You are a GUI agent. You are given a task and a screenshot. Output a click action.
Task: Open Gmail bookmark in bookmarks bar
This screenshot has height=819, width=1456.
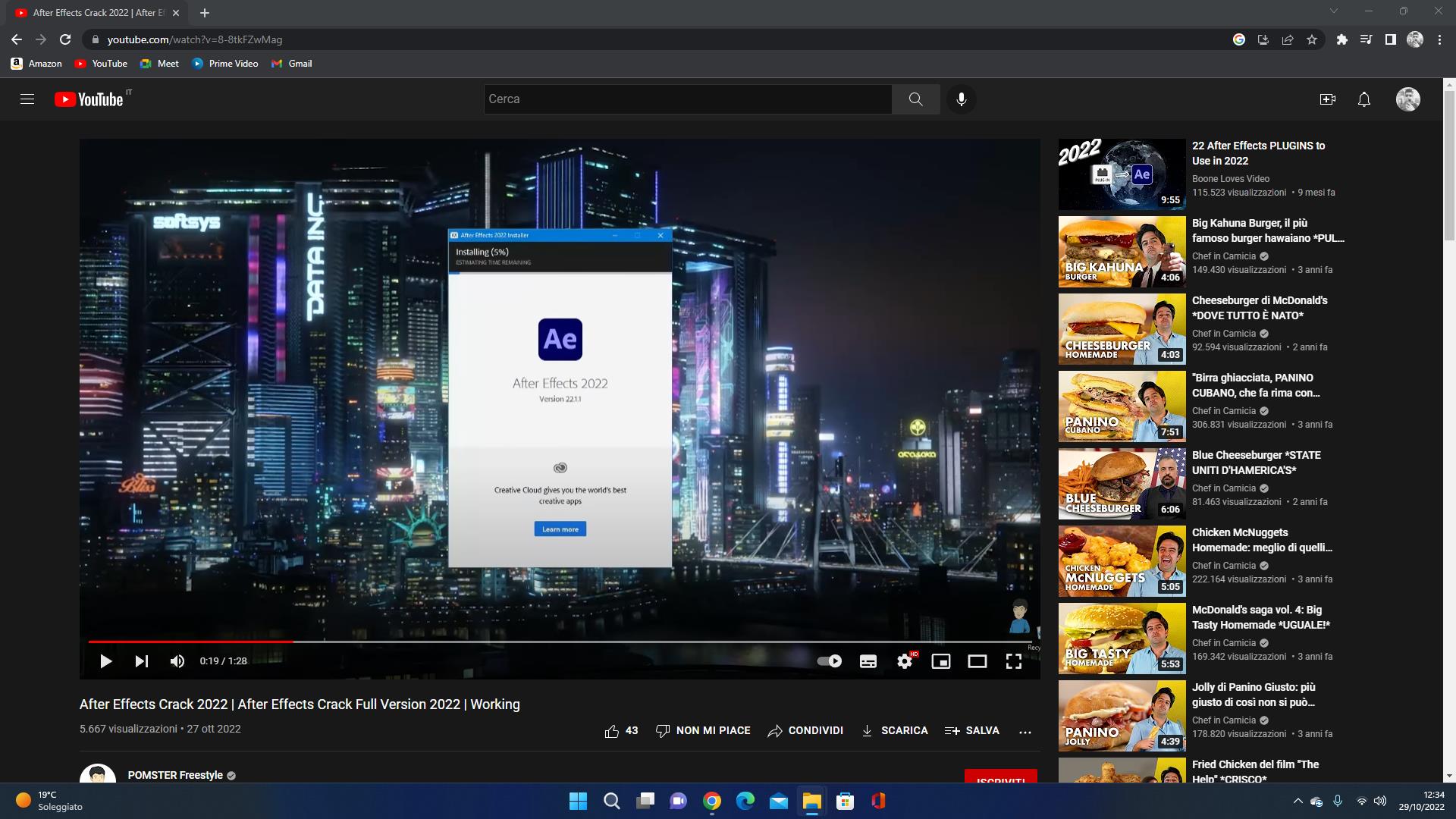click(x=292, y=64)
